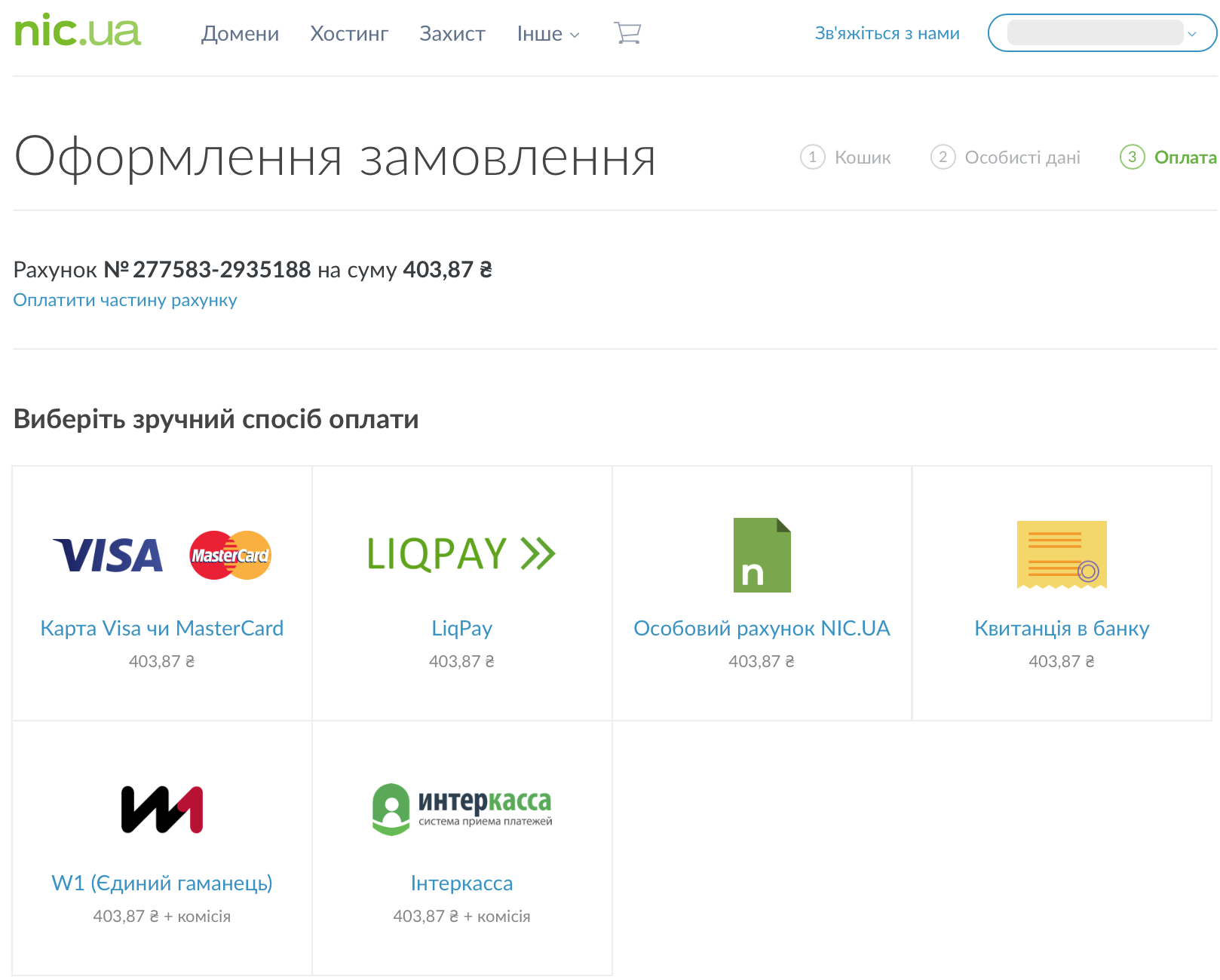Image resolution: width=1220 pixels, height=980 pixels.
Task: Click 403,87 ₴ under Visa card option
Action: [162, 661]
